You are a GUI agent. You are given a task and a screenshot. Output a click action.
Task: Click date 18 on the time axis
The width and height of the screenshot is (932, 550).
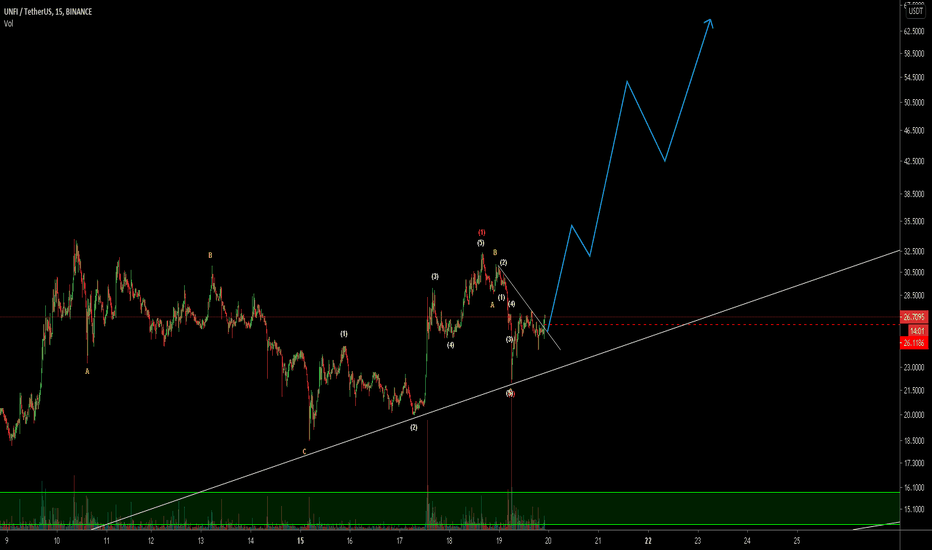(449, 540)
